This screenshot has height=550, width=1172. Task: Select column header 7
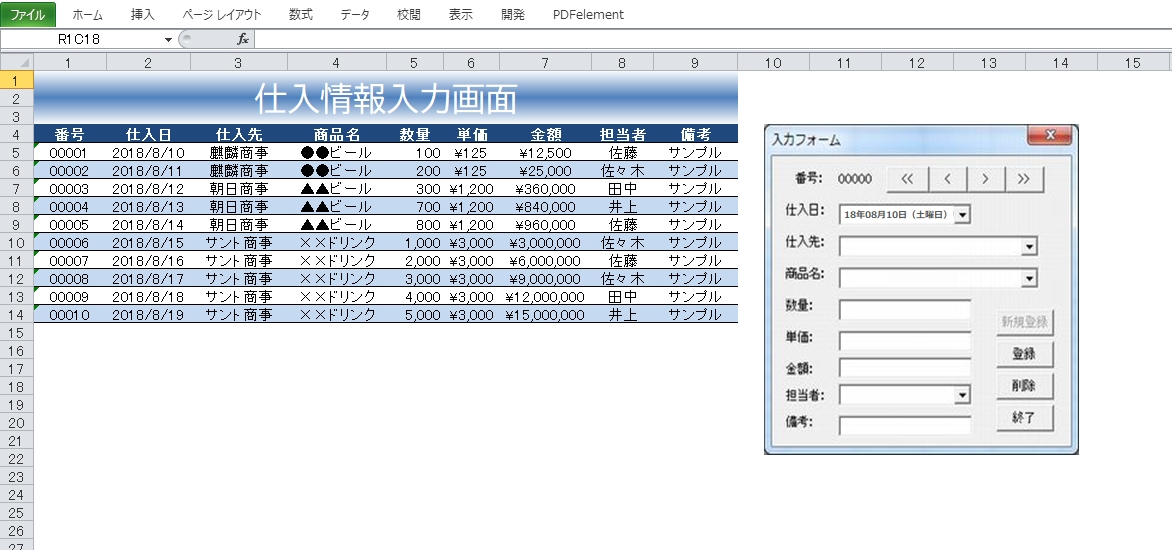coord(545,63)
